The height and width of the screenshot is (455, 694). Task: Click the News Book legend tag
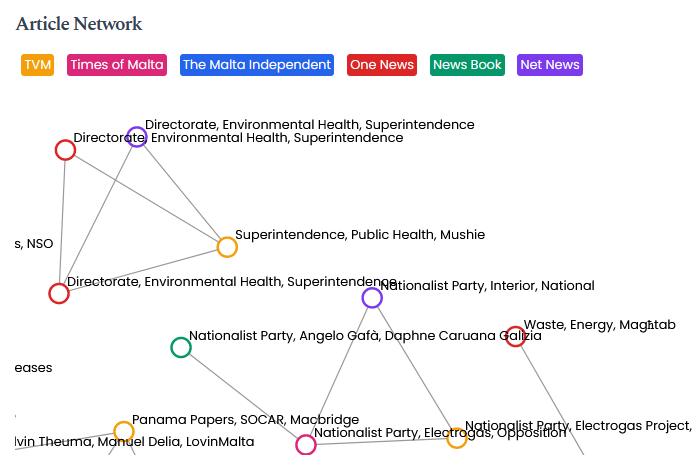[467, 65]
